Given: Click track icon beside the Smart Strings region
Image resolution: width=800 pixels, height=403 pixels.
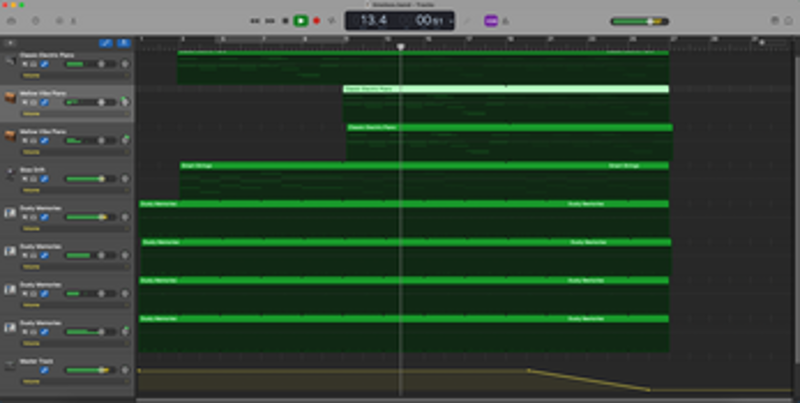Looking at the screenshot, I should click(10, 174).
